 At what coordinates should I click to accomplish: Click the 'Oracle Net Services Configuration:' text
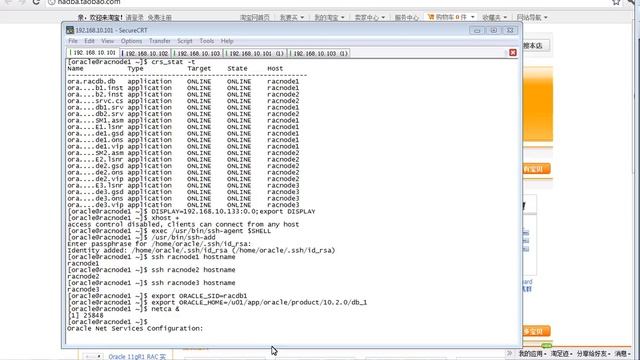pyautogui.click(x=135, y=328)
